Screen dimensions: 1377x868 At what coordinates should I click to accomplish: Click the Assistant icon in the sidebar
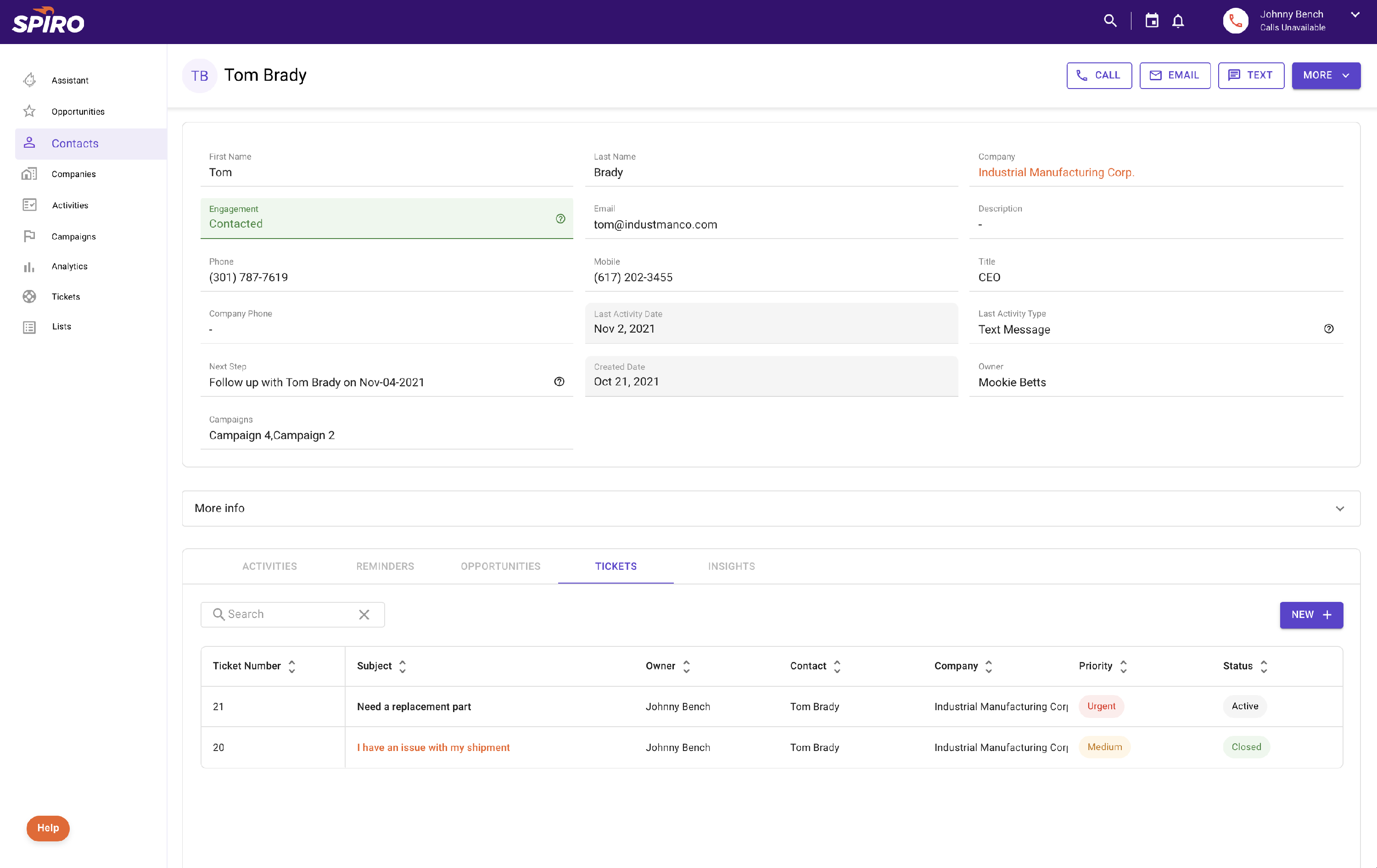point(30,80)
